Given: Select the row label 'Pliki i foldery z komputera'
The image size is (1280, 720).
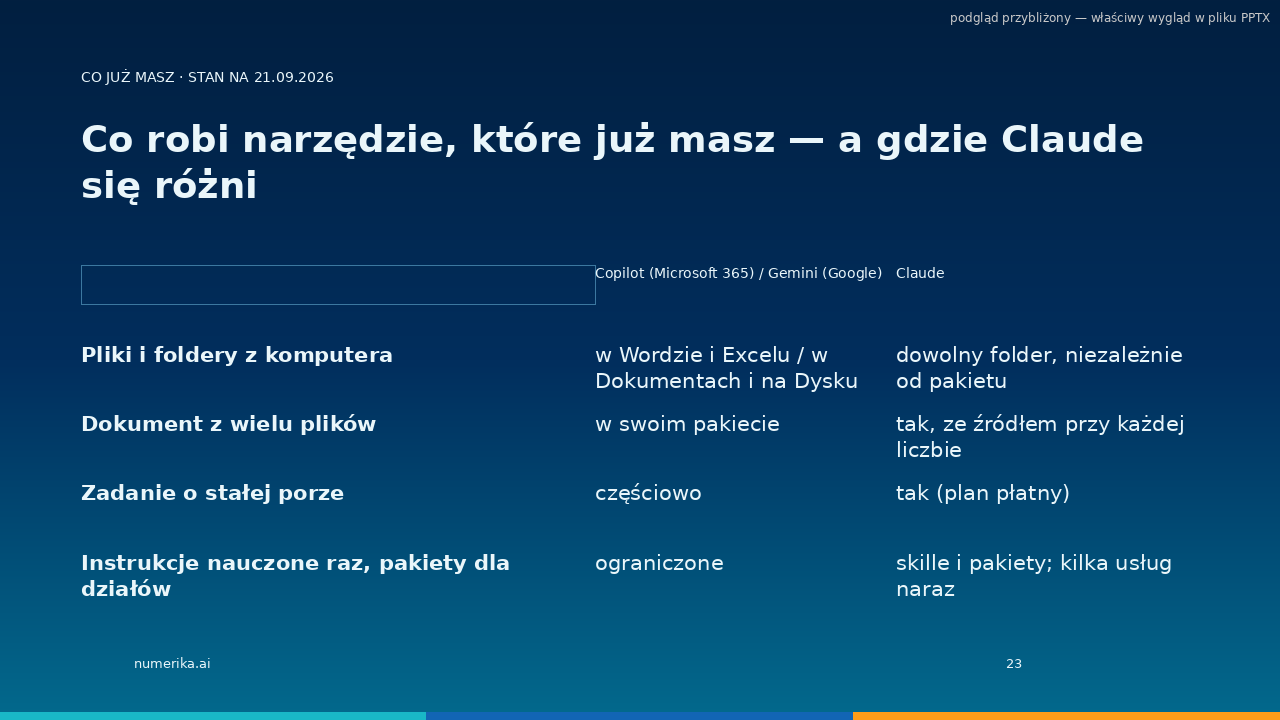Looking at the screenshot, I should click(x=237, y=355).
